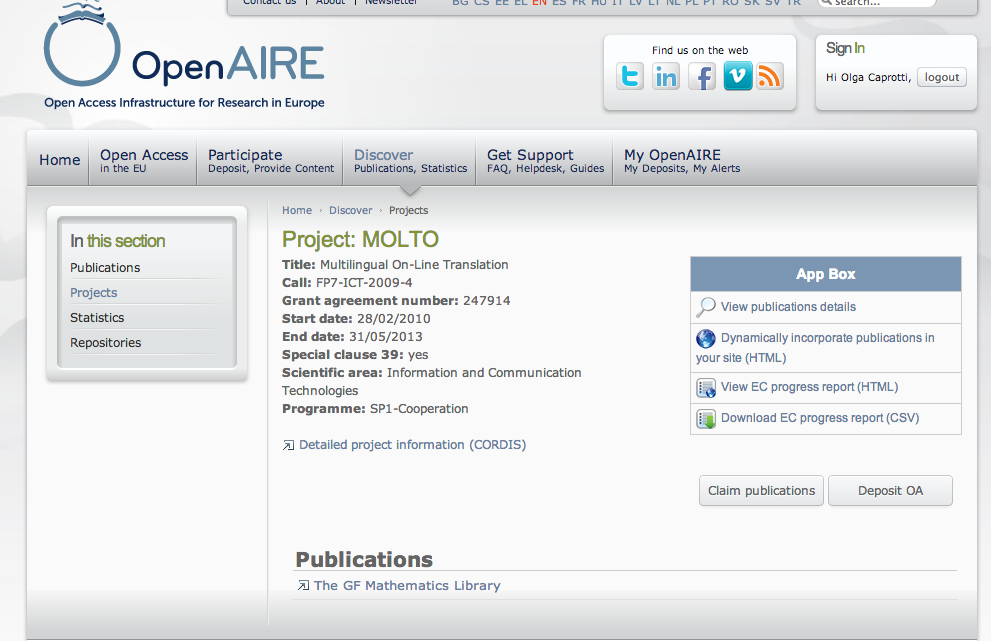This screenshot has height=641, width=991.
Task: Go to the Home menu item
Action: (x=59, y=160)
